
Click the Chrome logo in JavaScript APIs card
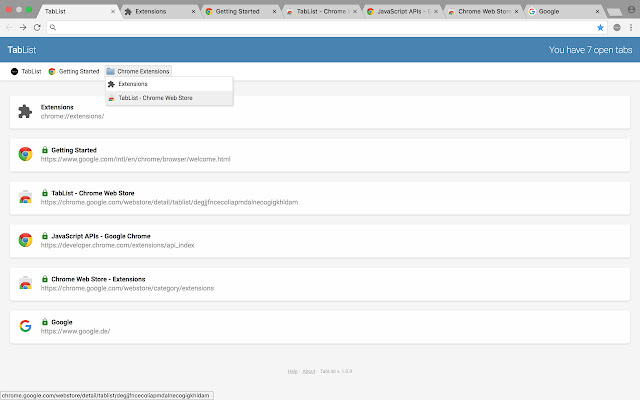click(x=25, y=240)
